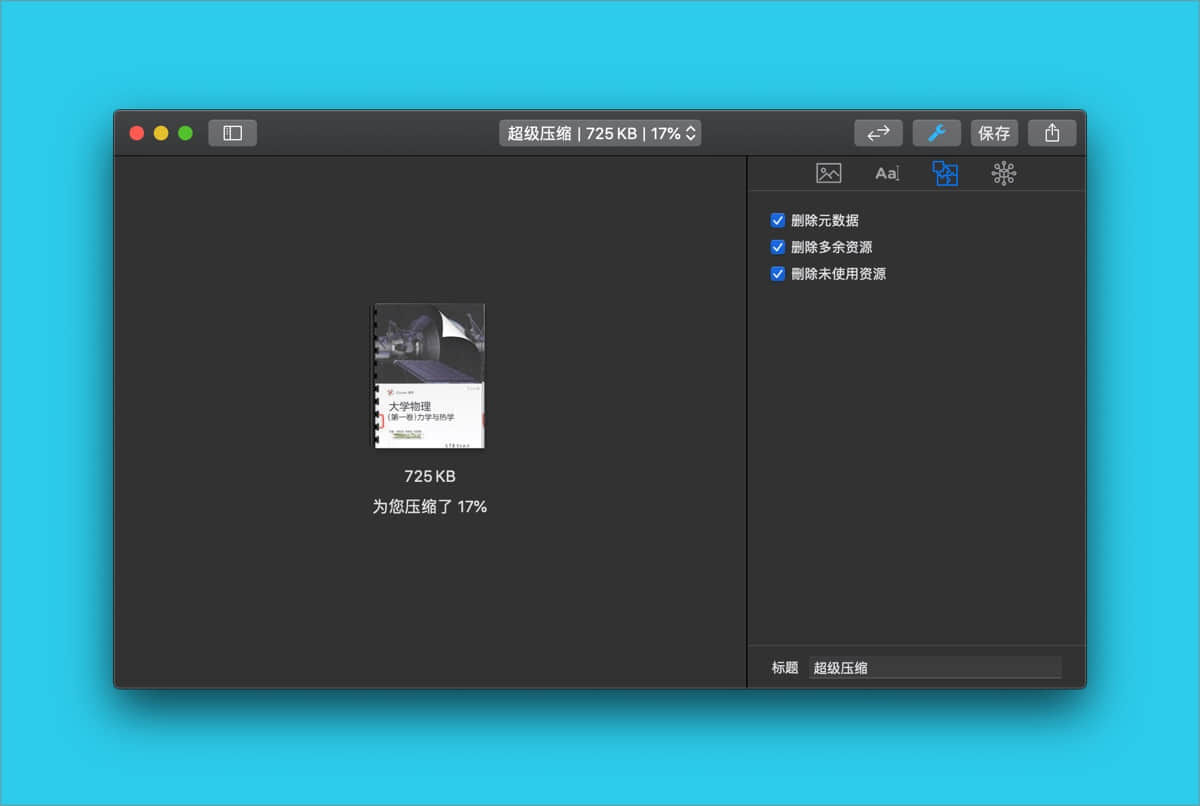This screenshot has width=1200, height=806.
Task: Minimize the window with yellow button
Action: [x=161, y=133]
